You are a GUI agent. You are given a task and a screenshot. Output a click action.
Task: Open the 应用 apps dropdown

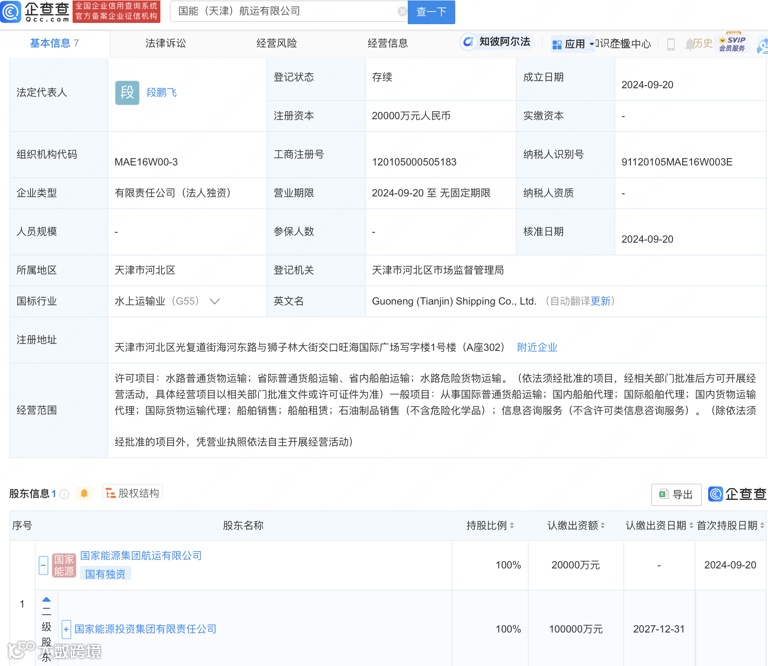573,44
